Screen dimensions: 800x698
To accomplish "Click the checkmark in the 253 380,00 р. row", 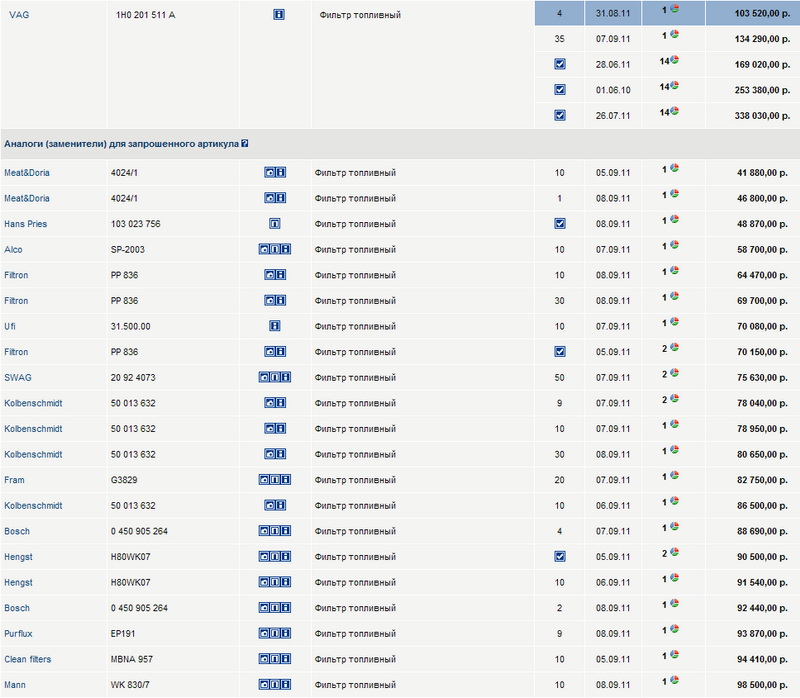I will (560, 90).
